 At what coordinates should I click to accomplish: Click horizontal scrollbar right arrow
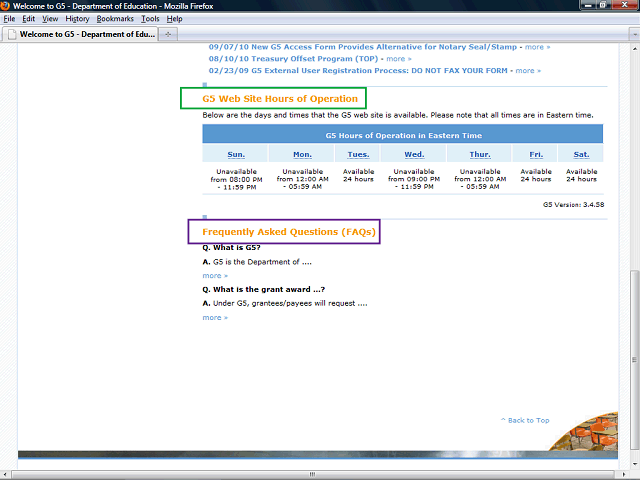pyautogui.click(x=624, y=474)
